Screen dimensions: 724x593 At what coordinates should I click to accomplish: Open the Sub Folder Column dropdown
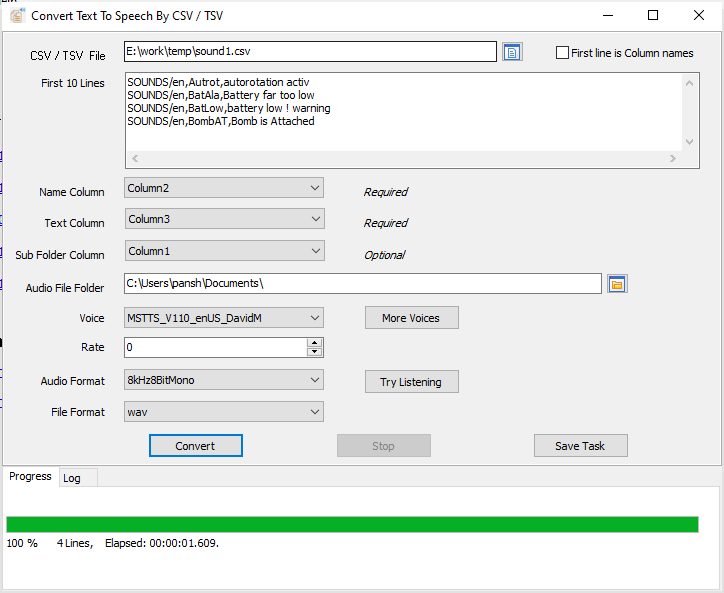(224, 251)
